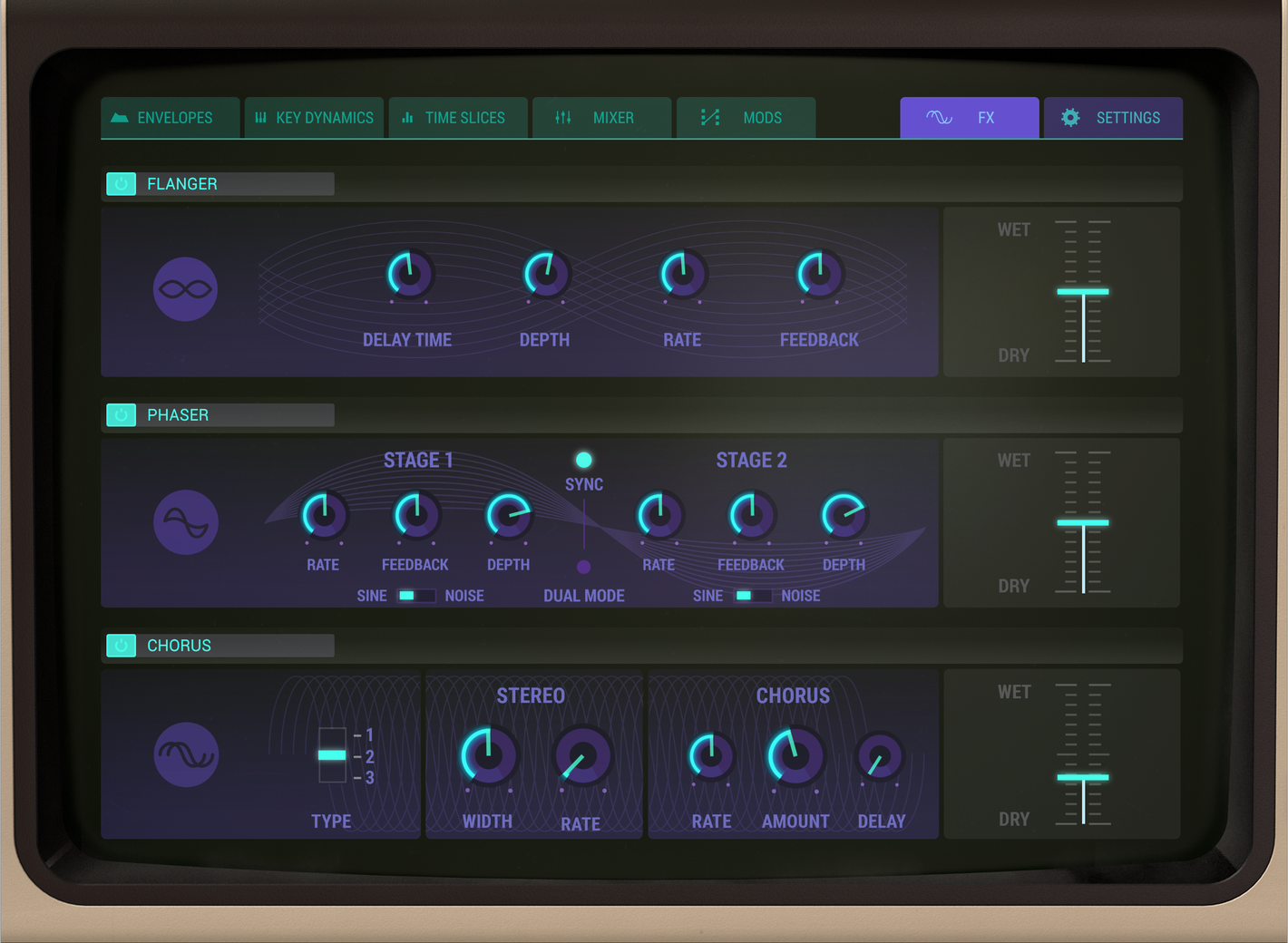The image size is (1288, 943).
Task: Switch to the Mixer tab
Action: click(x=601, y=117)
